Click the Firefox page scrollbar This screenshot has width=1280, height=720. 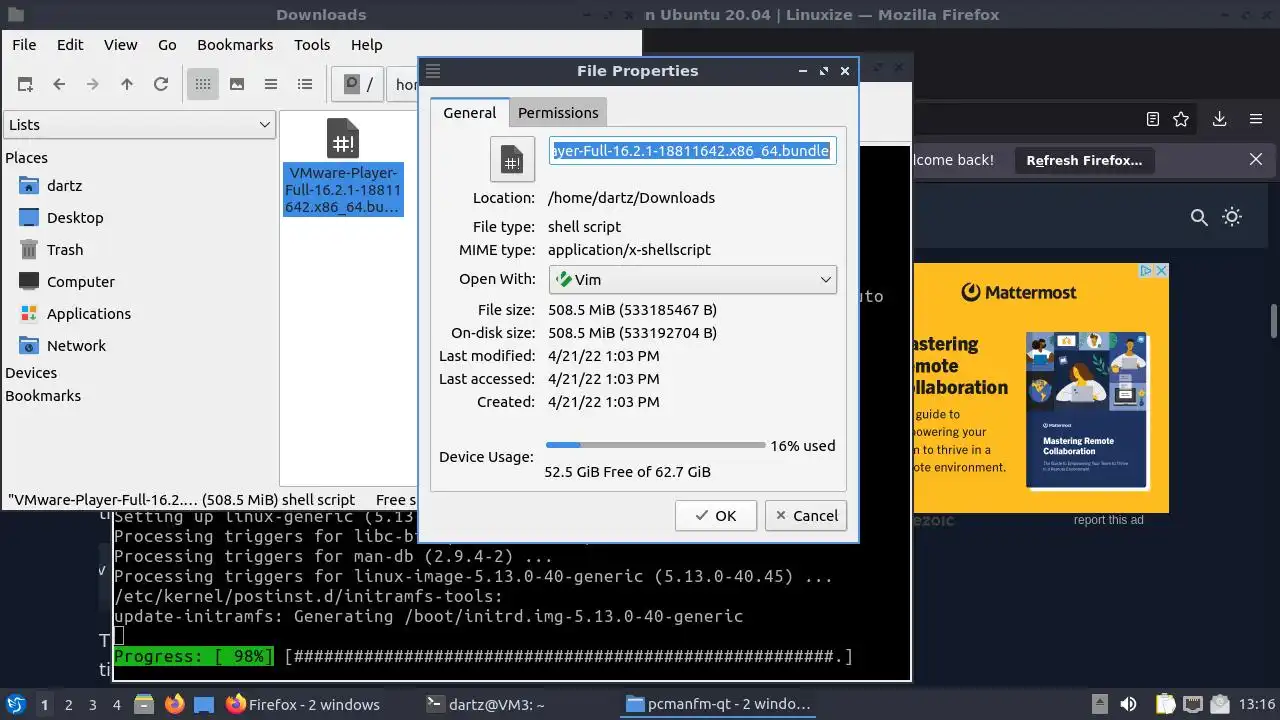[1275, 322]
